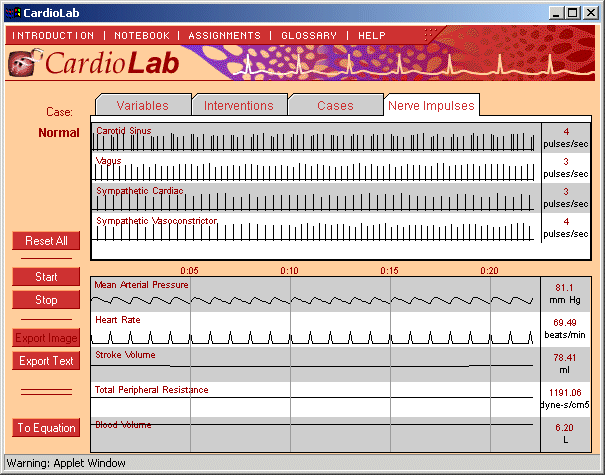
Task: Click the Export Text button
Action: click(46, 361)
